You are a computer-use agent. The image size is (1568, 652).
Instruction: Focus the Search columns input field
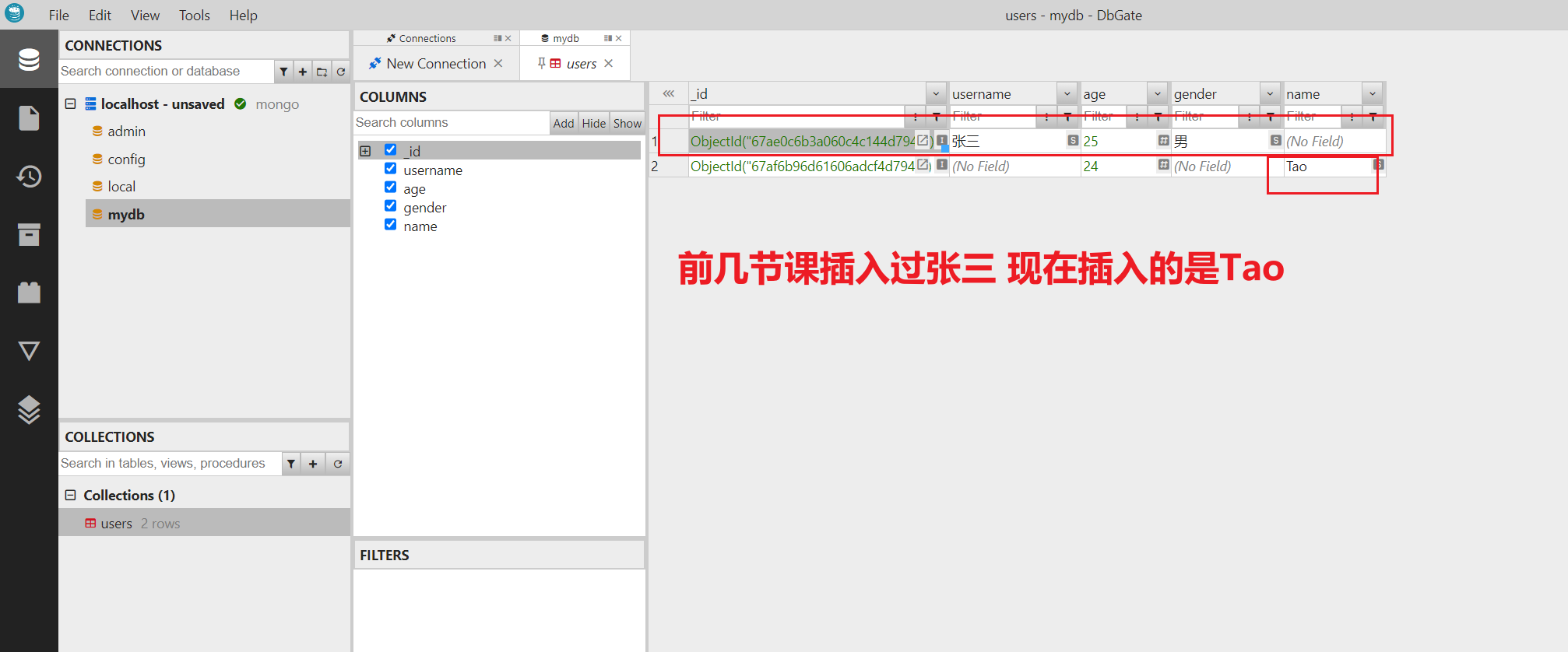click(x=452, y=123)
